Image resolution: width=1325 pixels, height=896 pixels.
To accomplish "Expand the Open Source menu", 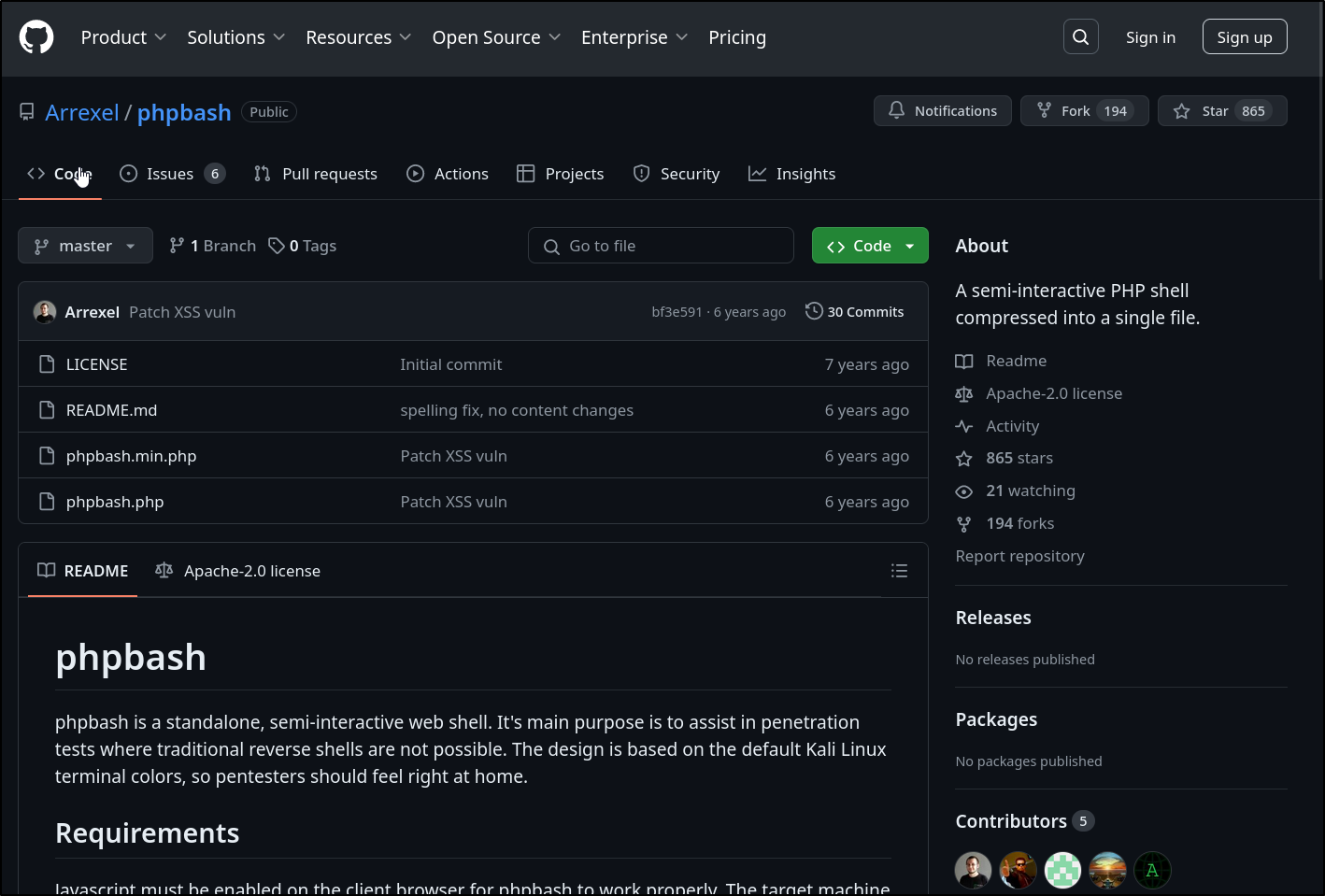I will [x=496, y=37].
